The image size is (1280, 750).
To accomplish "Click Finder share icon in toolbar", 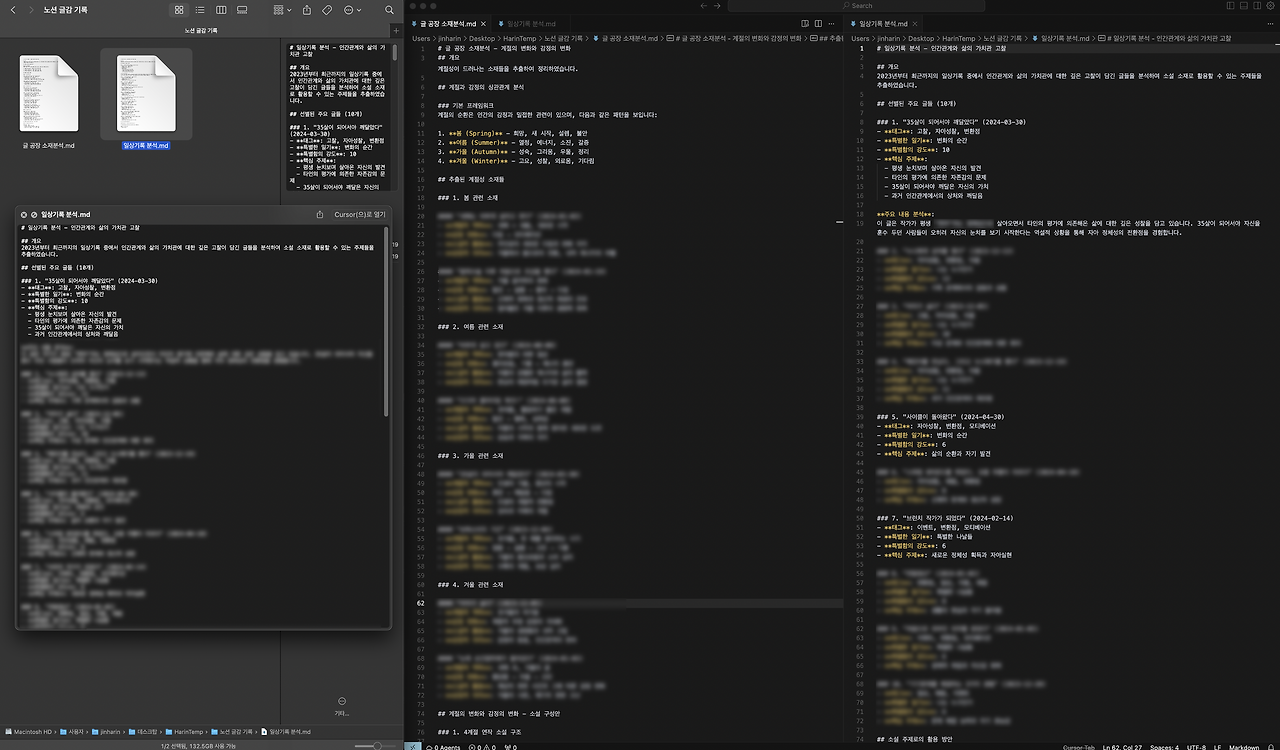I will click(305, 10).
